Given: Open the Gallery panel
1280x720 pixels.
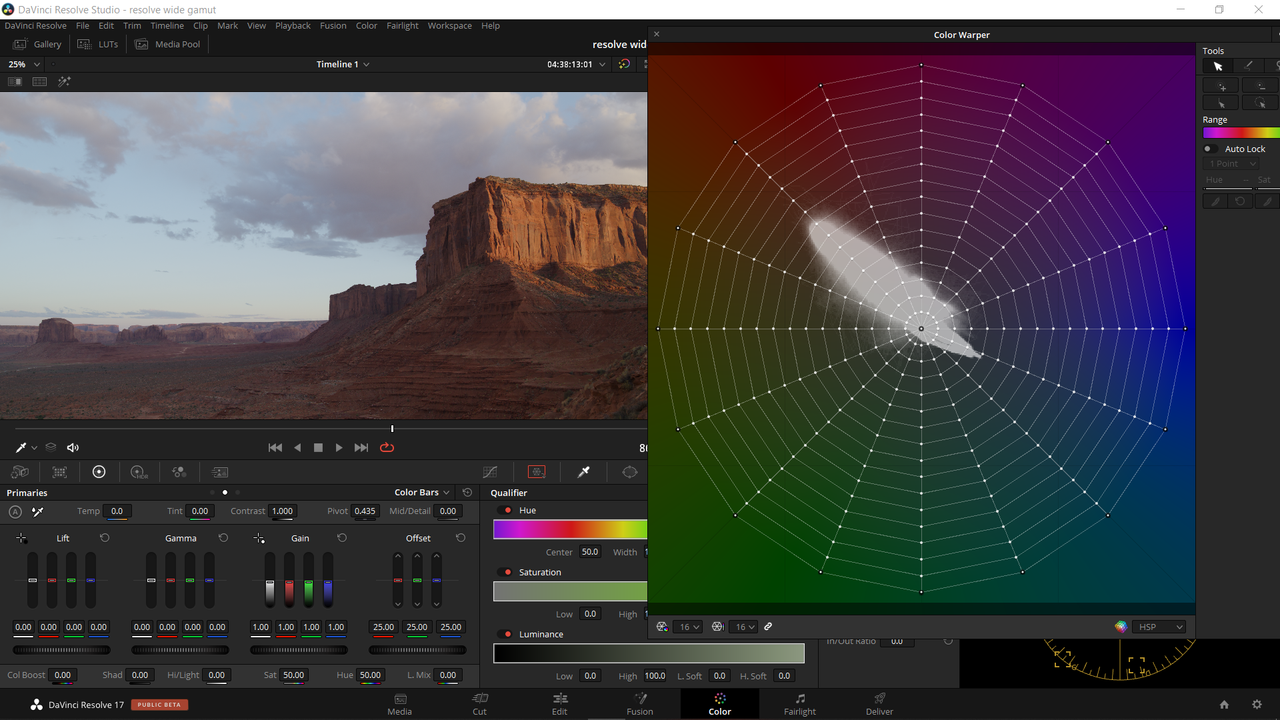Looking at the screenshot, I should (38, 44).
